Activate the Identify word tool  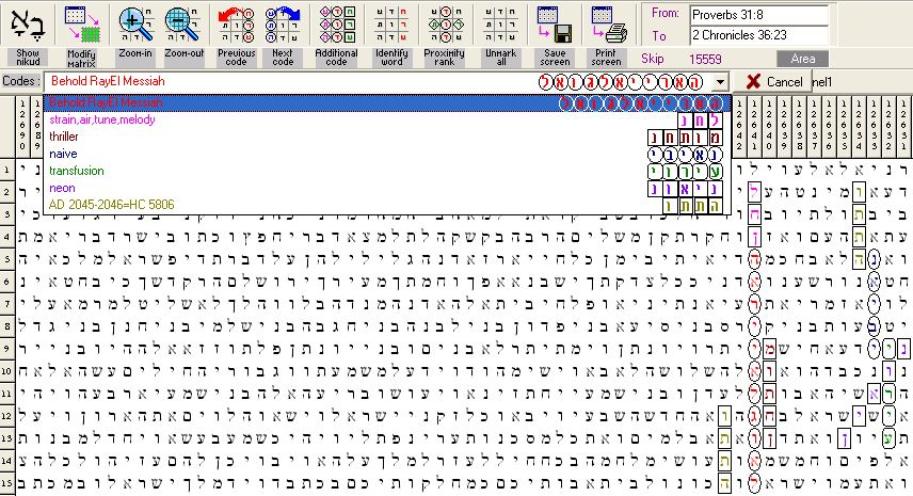[391, 24]
